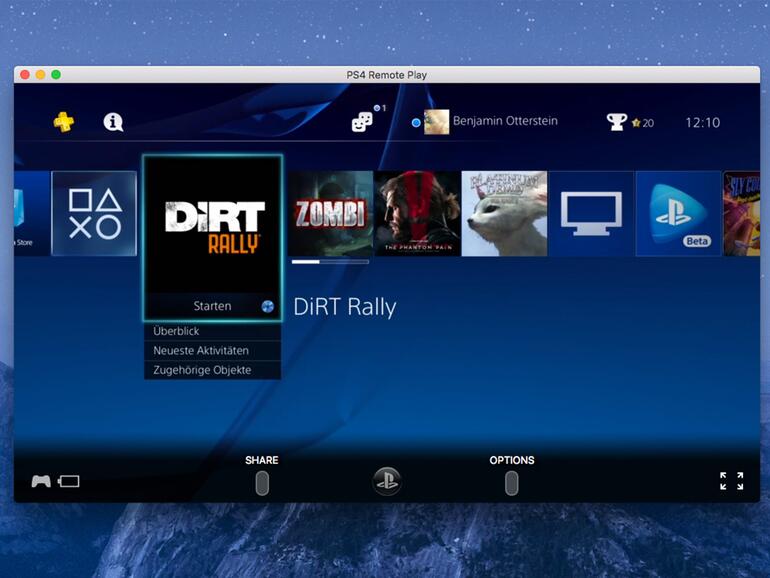The image size is (770, 578).
Task: Open the notifications info icon
Action: 113,122
